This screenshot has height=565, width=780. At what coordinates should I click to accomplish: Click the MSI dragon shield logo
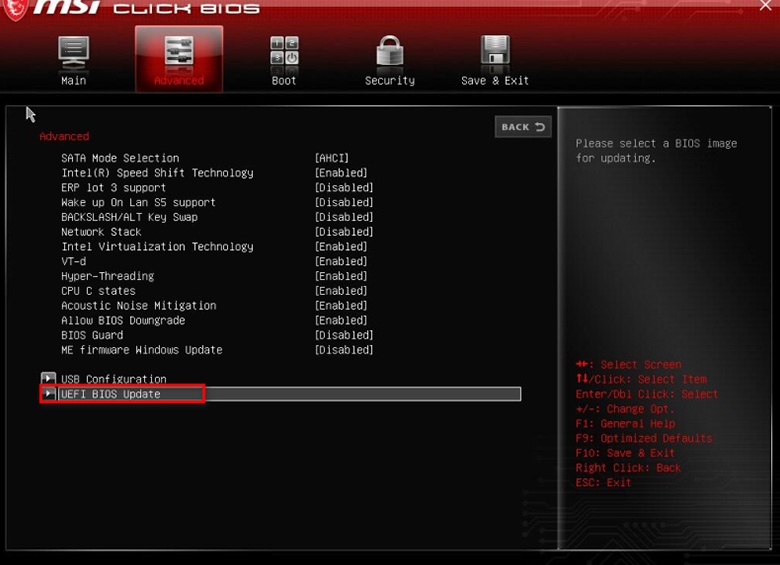(15, 9)
